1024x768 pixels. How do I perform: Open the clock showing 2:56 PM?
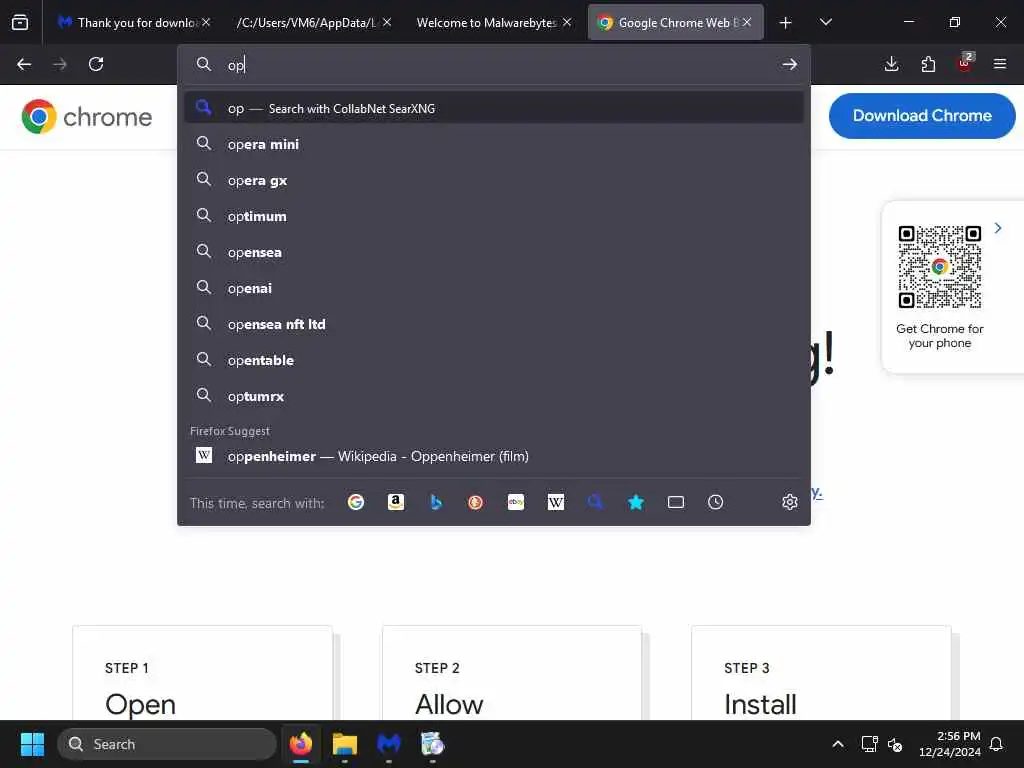950,744
